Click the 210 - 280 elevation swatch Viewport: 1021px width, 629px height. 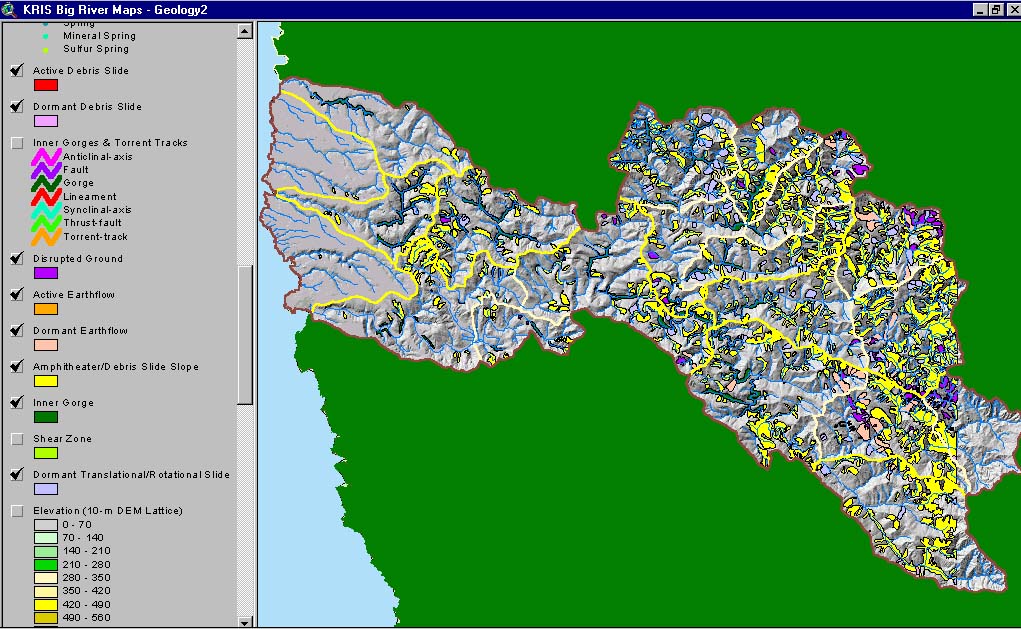(46, 565)
